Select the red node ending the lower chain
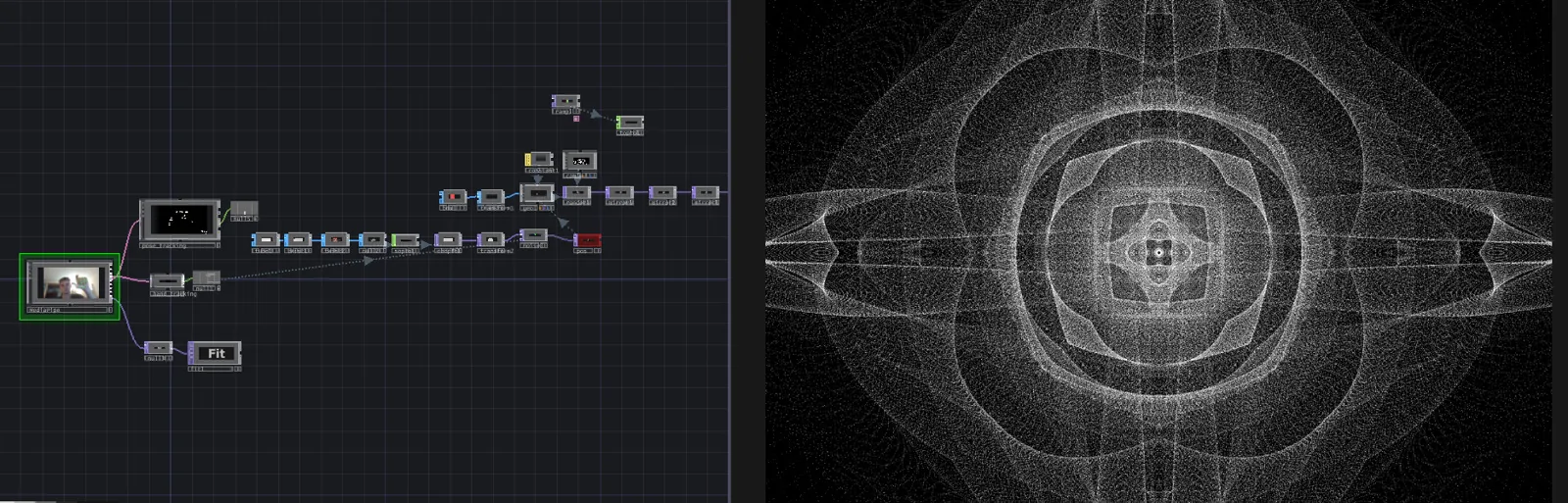This screenshot has height=503, width=1568. click(x=587, y=242)
